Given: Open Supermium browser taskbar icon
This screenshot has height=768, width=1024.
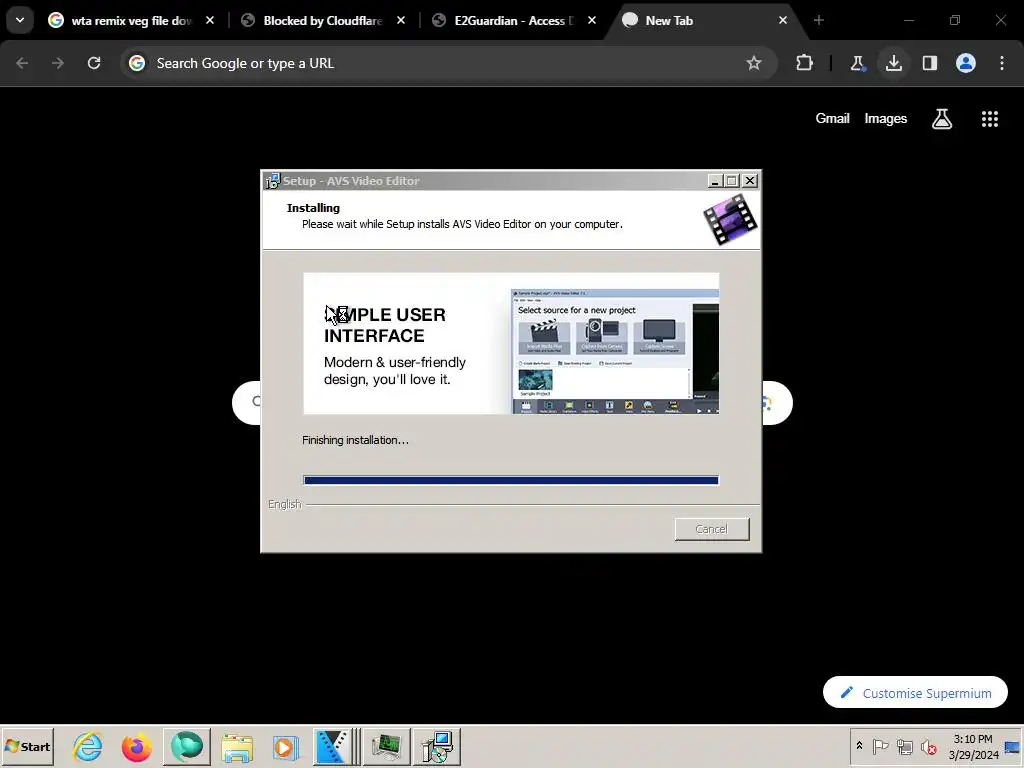Looking at the screenshot, I should coord(187,746).
